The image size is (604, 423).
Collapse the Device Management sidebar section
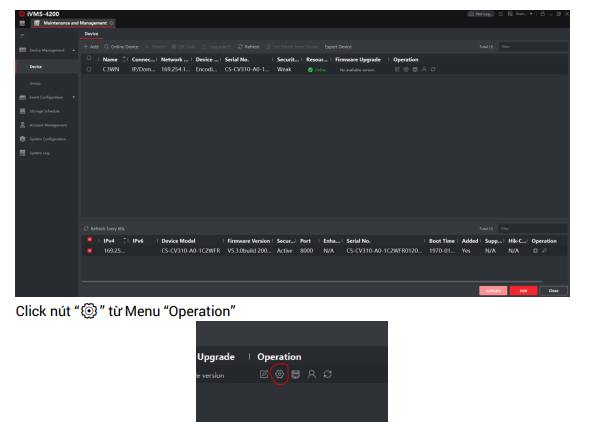pos(74,50)
